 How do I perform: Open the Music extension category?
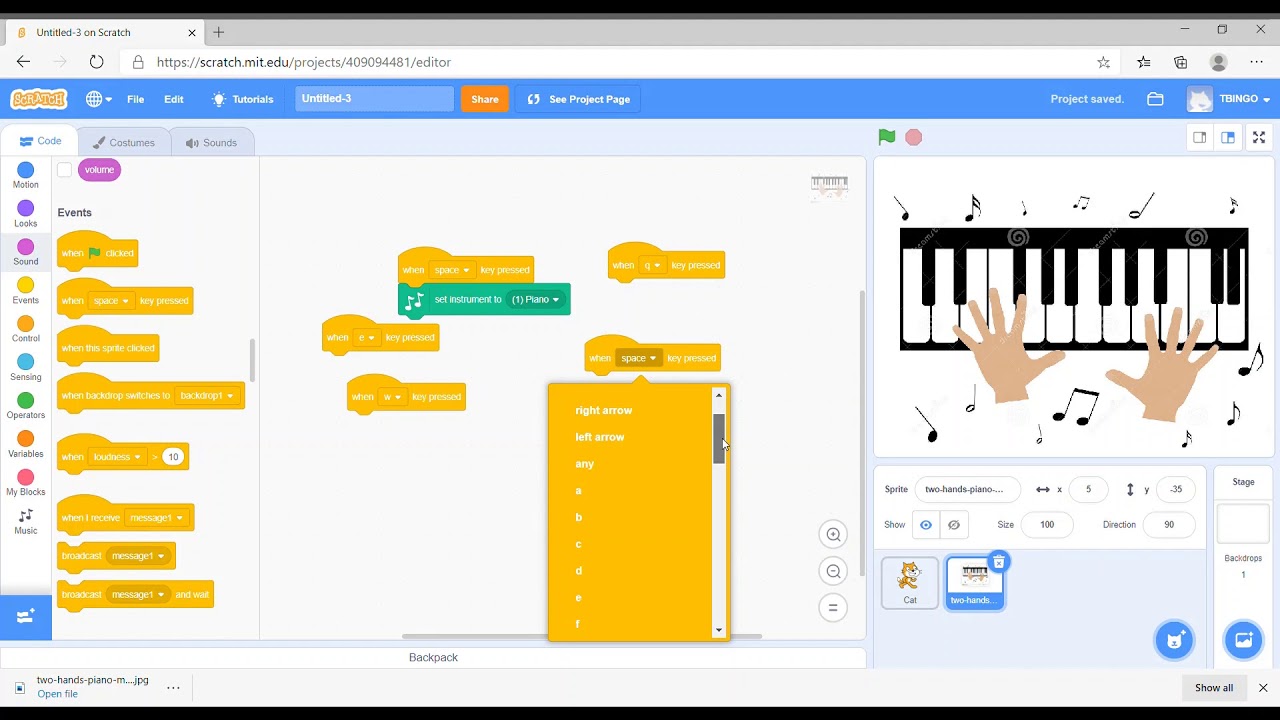click(26, 521)
